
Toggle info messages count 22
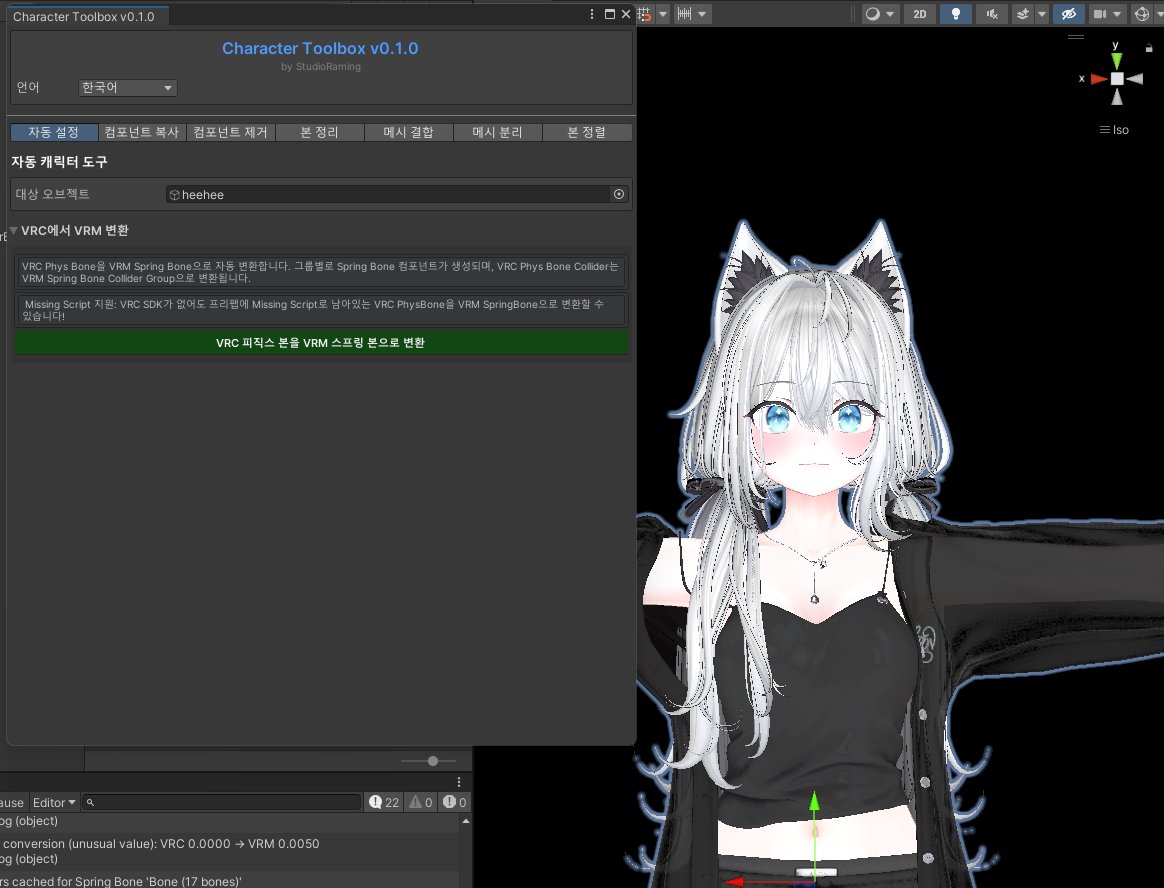coord(384,803)
